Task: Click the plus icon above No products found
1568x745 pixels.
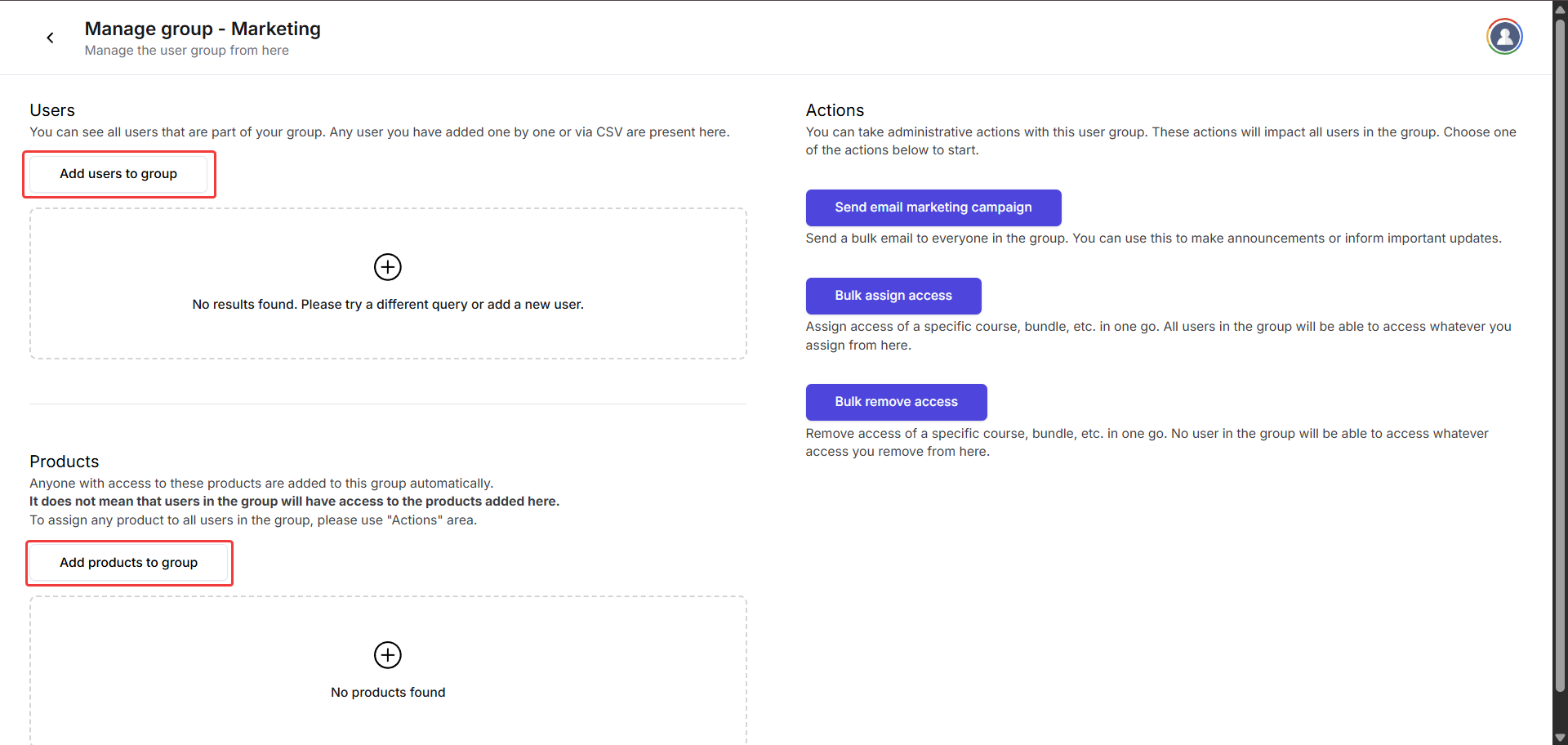Action: pos(388,655)
